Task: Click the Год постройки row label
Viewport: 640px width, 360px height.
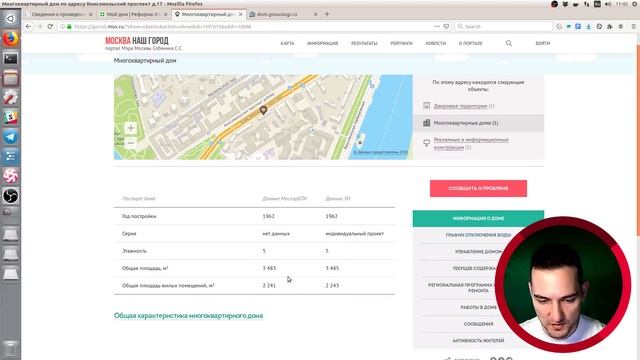Action: [139, 216]
